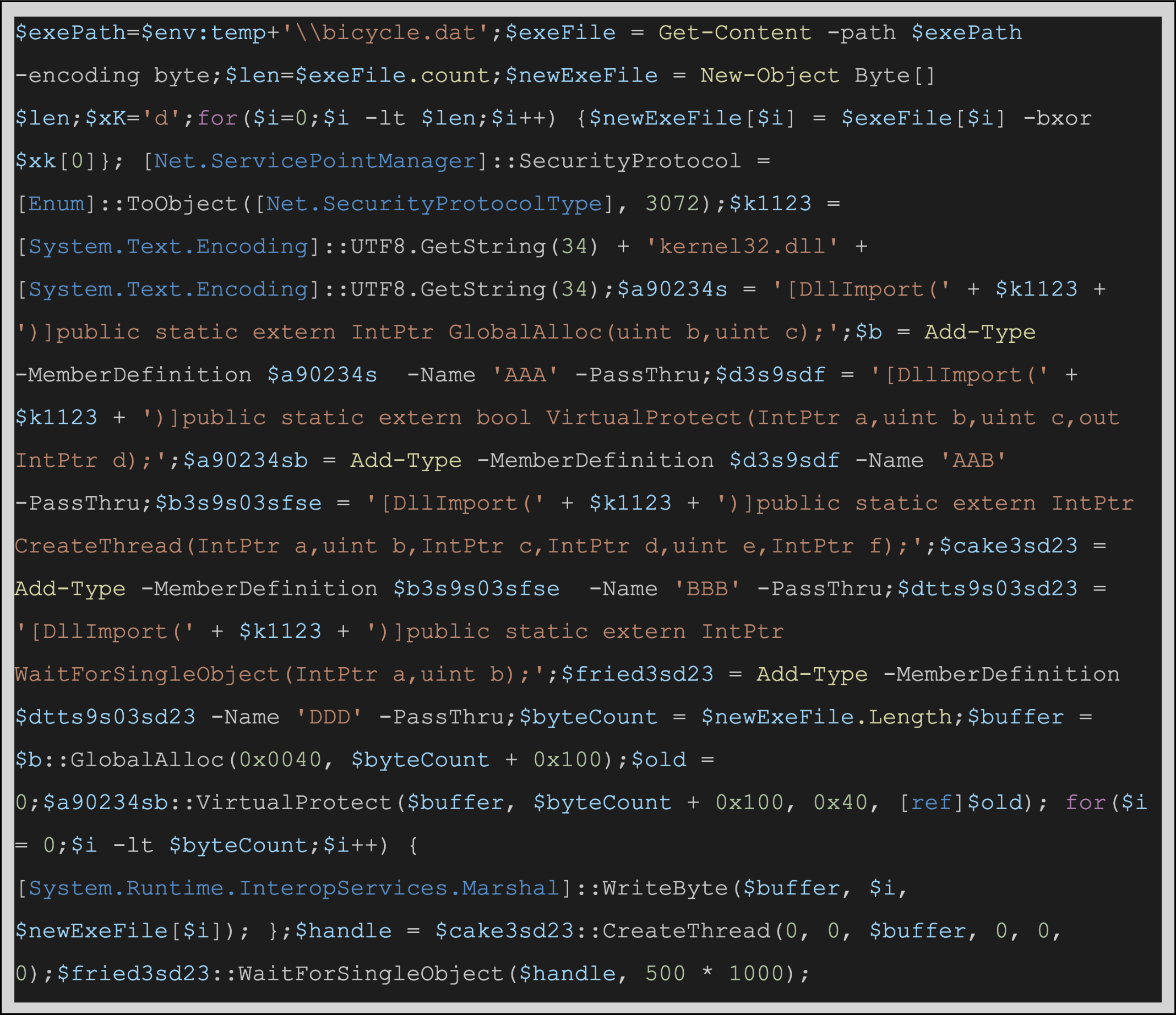Click the 0x0040 hex value
1176x1015 pixels.
click(x=280, y=760)
